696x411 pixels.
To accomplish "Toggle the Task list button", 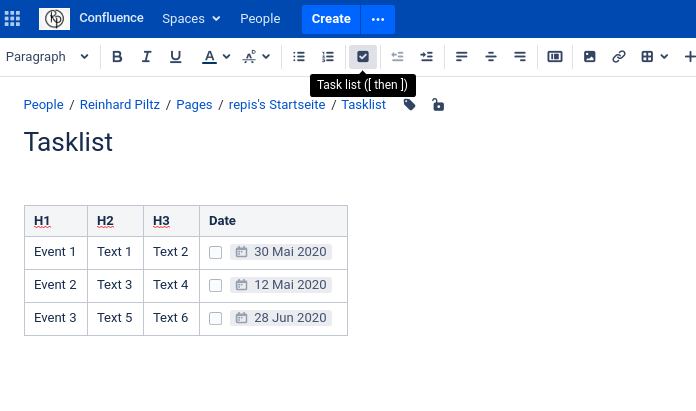I will (363, 57).
